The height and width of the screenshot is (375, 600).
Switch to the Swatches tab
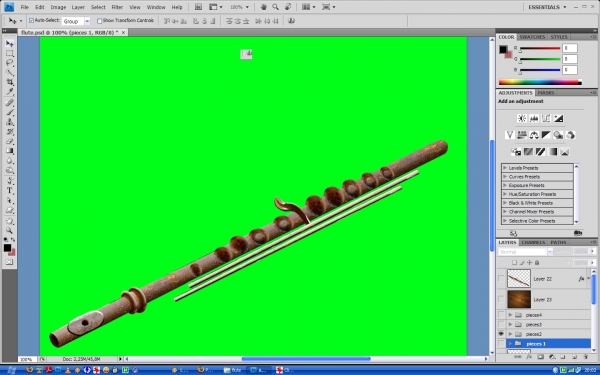coord(532,37)
